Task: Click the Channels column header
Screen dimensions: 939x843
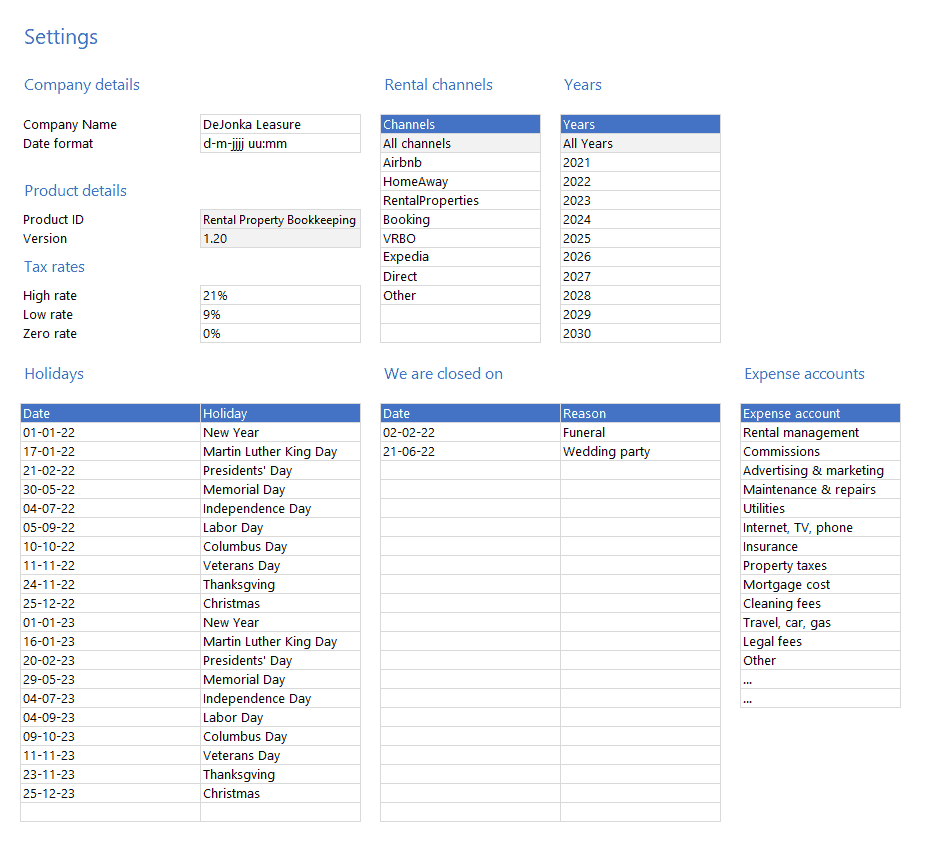Action: [x=460, y=125]
